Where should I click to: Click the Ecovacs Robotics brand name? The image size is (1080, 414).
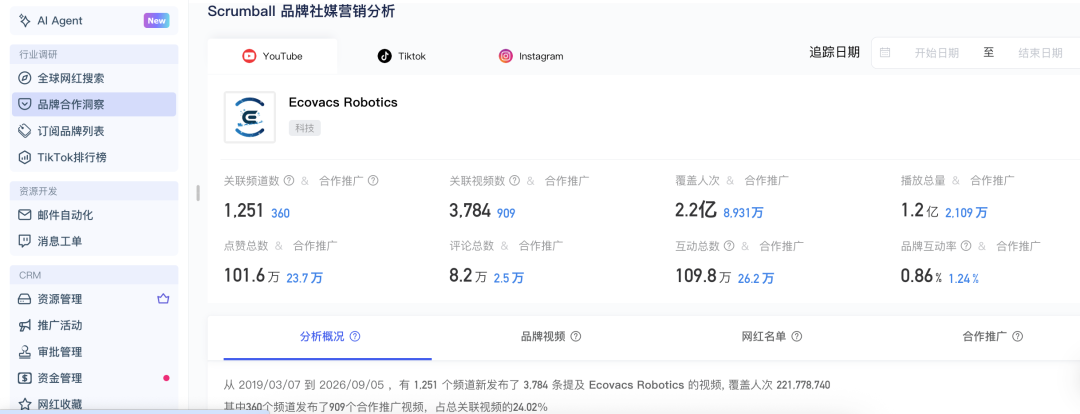click(x=343, y=103)
